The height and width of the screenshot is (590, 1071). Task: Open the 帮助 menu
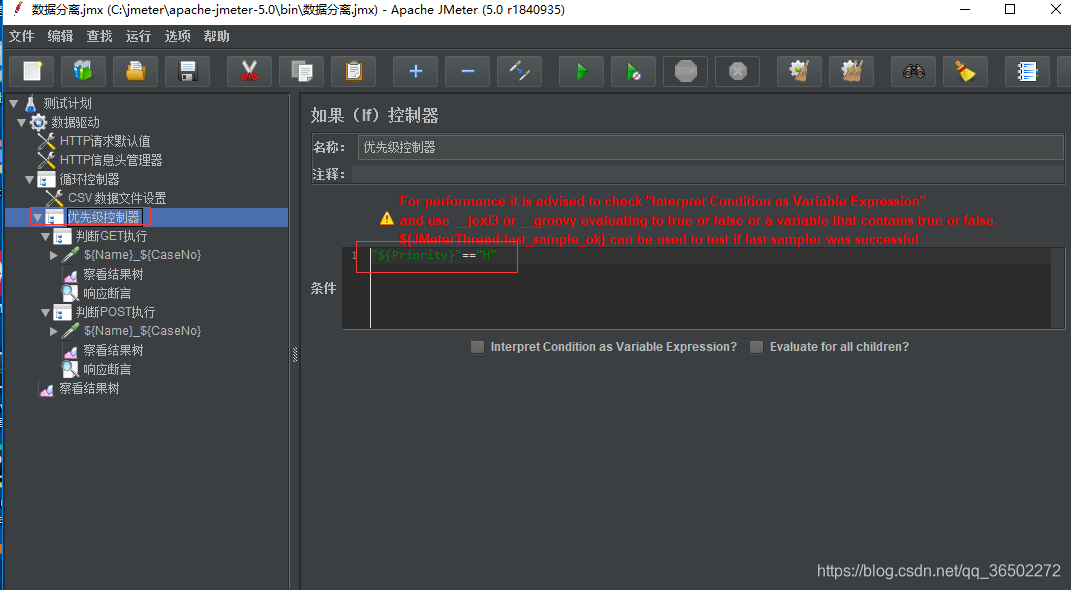[216, 36]
